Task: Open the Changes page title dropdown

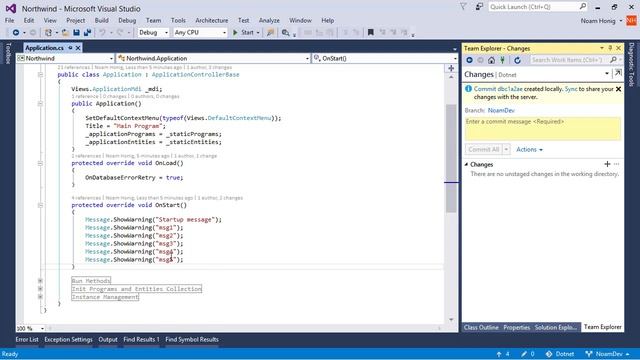Action: coord(607,73)
